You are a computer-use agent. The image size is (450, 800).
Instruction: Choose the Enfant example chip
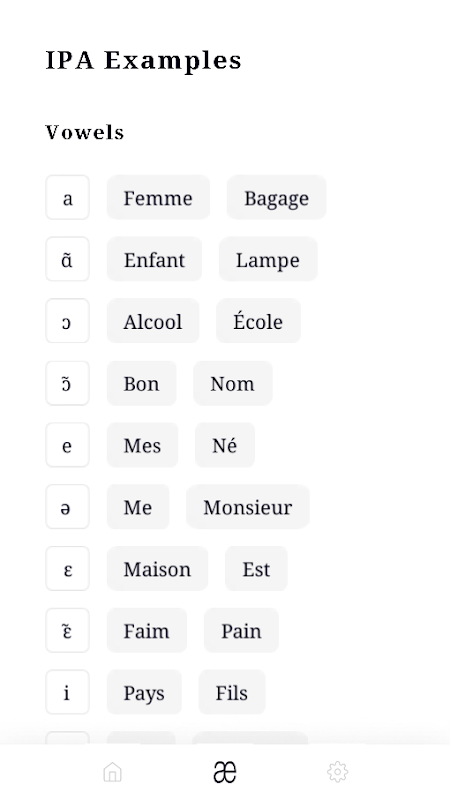154,259
